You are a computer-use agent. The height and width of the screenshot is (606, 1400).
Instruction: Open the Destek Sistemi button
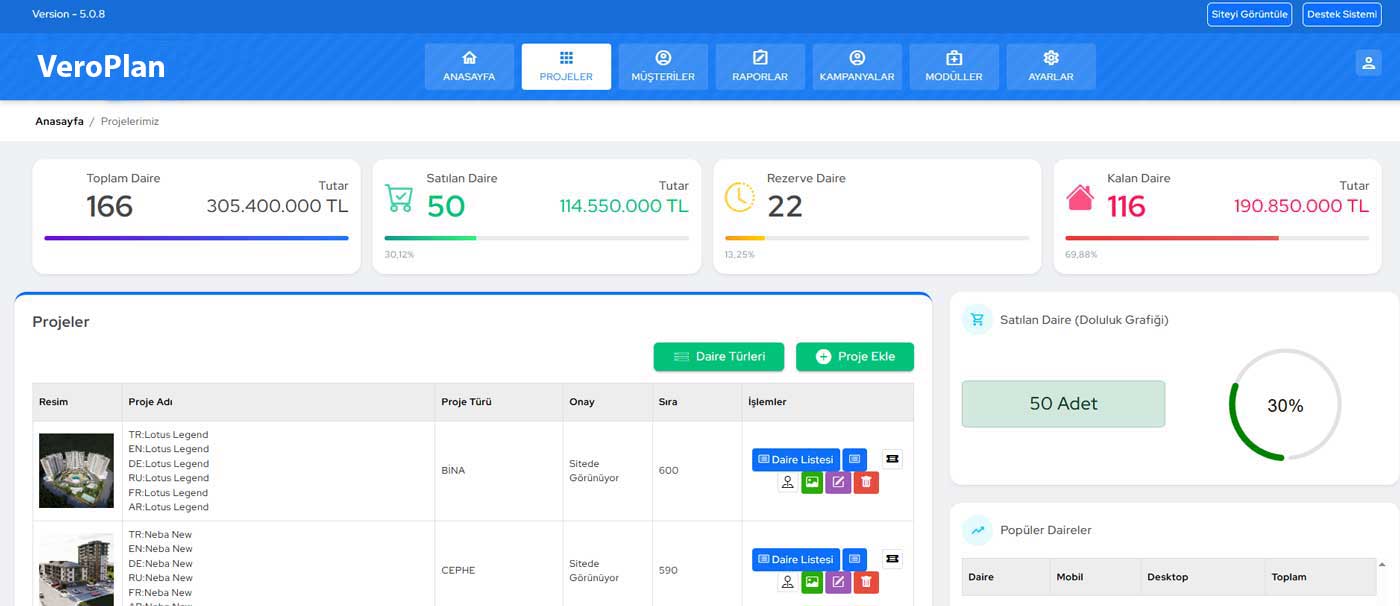tap(1342, 14)
